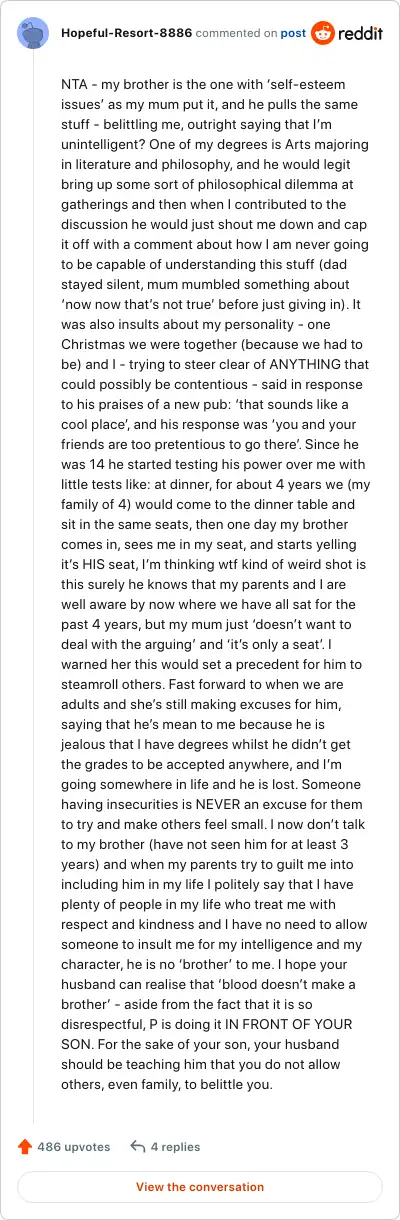Viewport: 400px width, 1220px height.
Task: Click the Reddit Snoo logo icon
Action: point(323,33)
